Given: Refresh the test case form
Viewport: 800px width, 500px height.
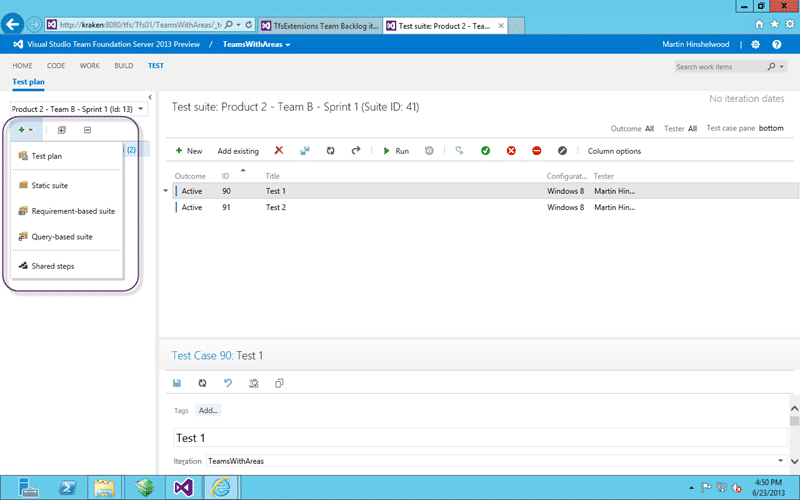Looking at the screenshot, I should click(203, 383).
